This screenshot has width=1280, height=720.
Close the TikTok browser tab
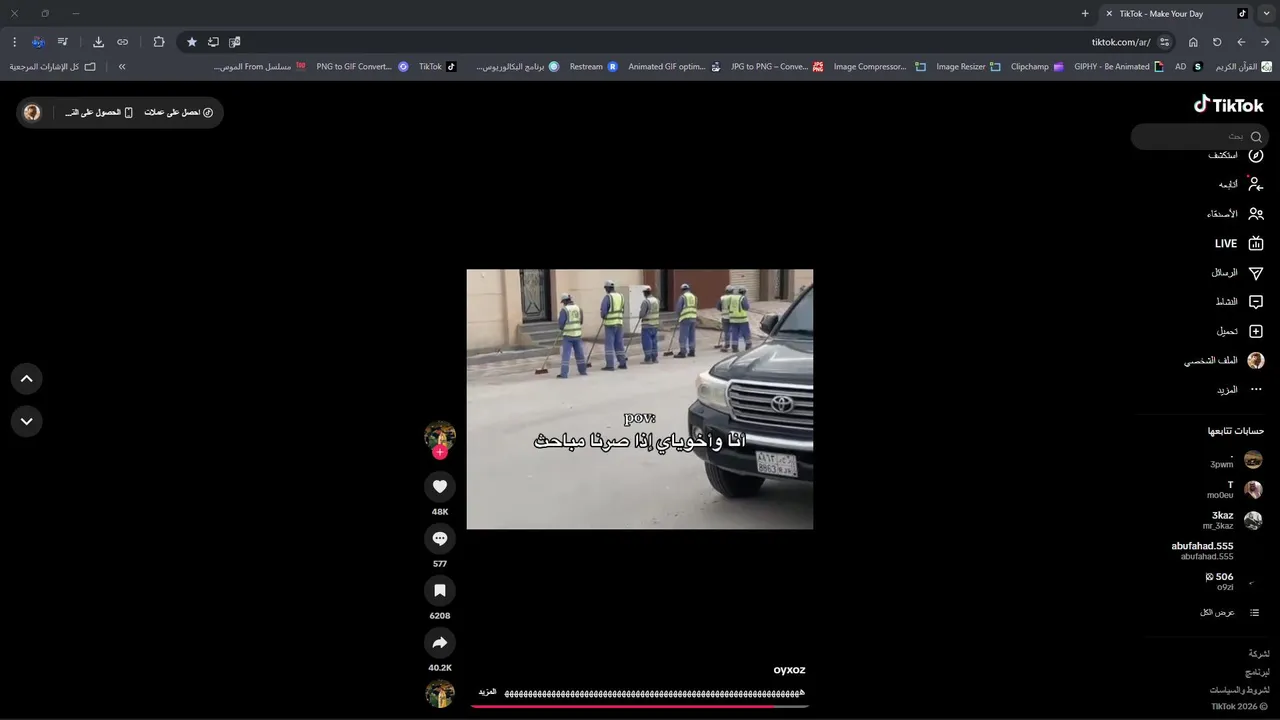tap(1109, 13)
